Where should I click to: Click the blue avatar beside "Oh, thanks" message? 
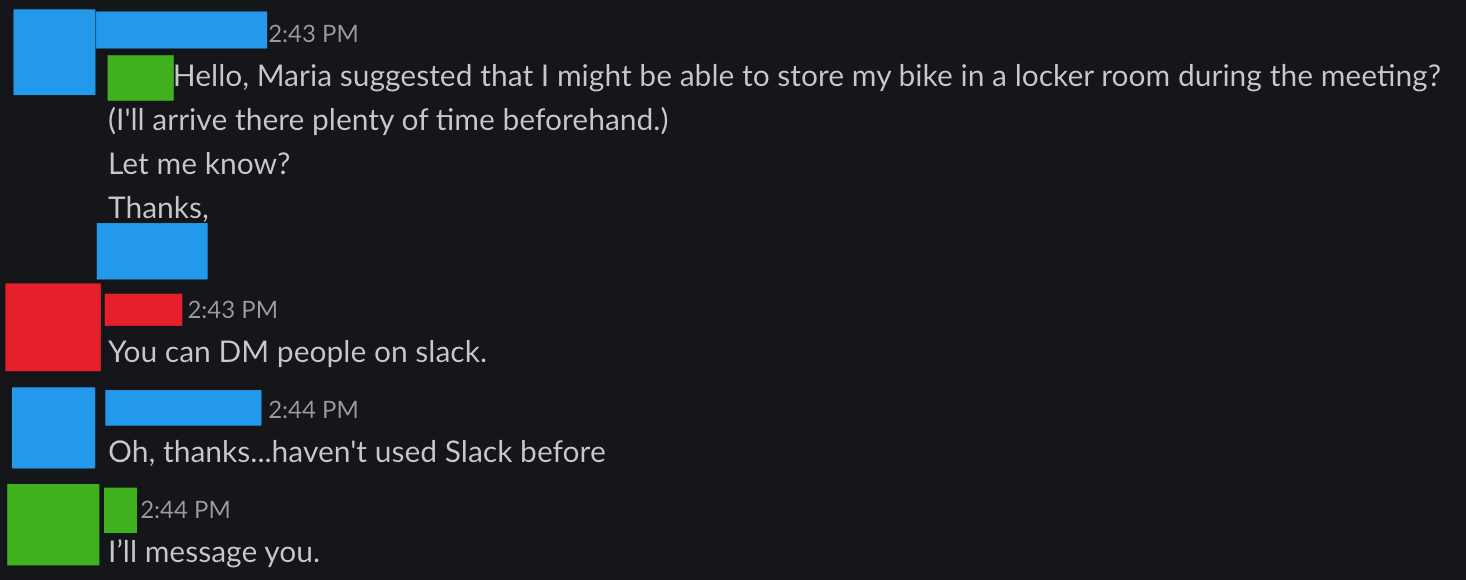point(54,428)
